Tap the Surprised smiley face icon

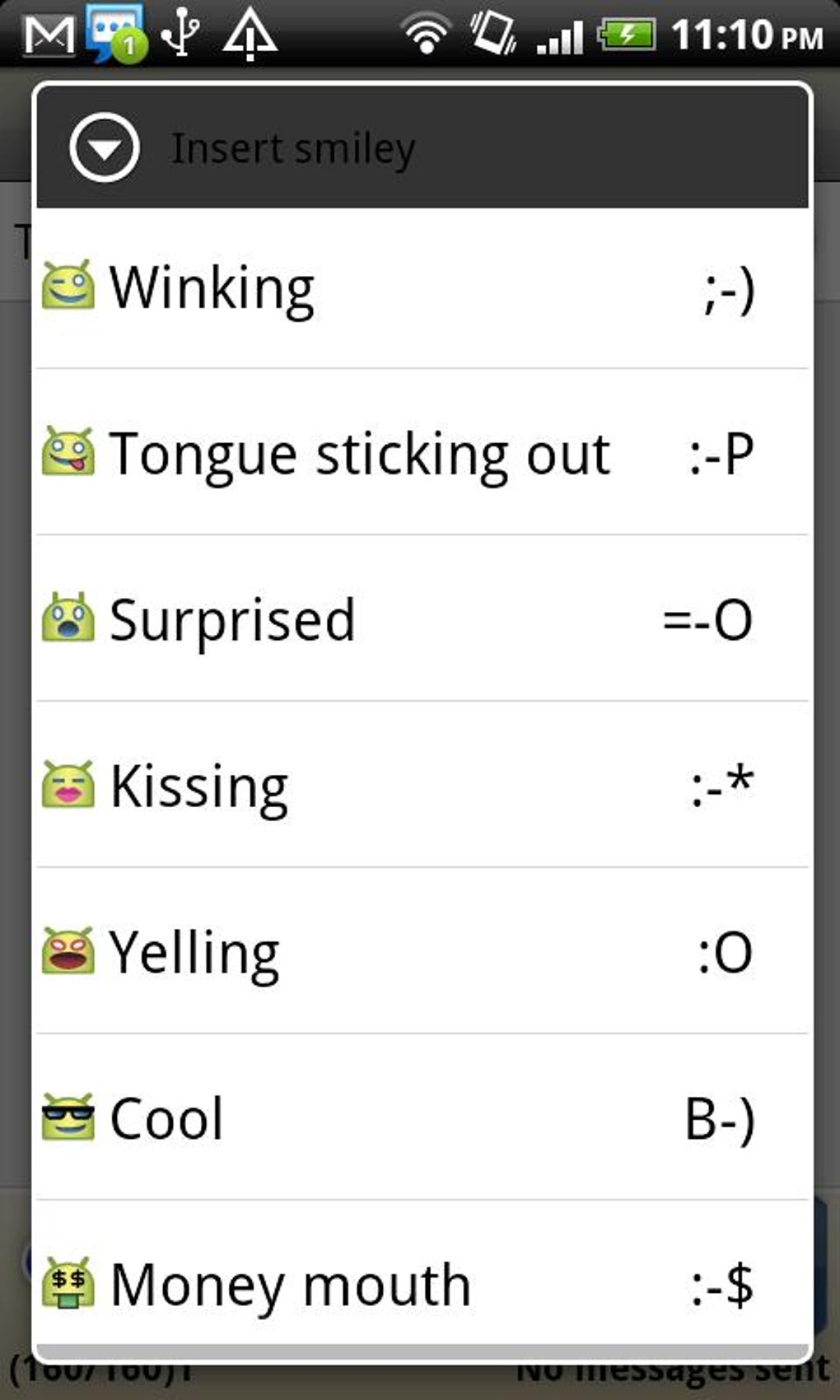[68, 618]
